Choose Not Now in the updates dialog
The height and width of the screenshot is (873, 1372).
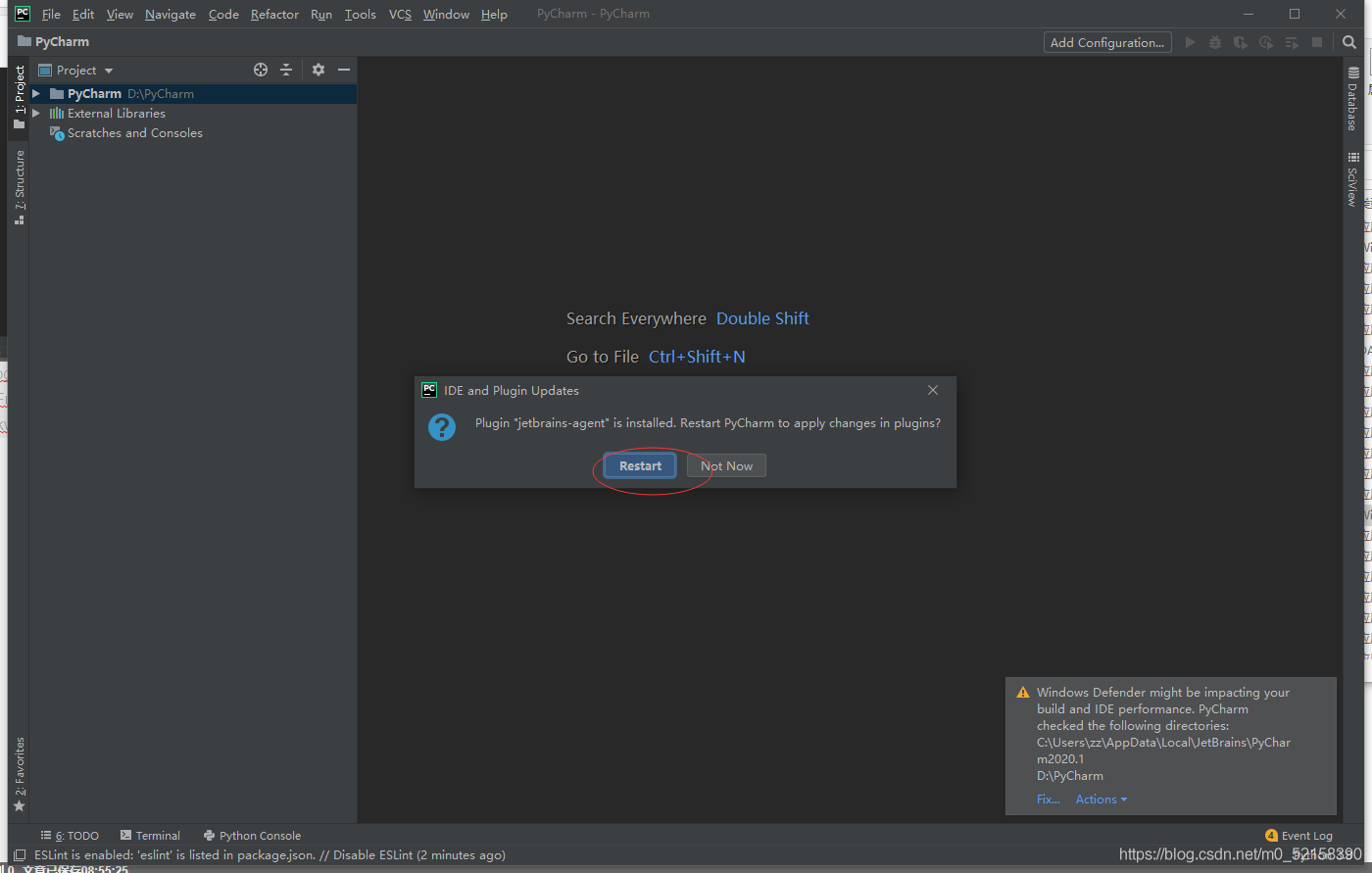[x=726, y=465]
